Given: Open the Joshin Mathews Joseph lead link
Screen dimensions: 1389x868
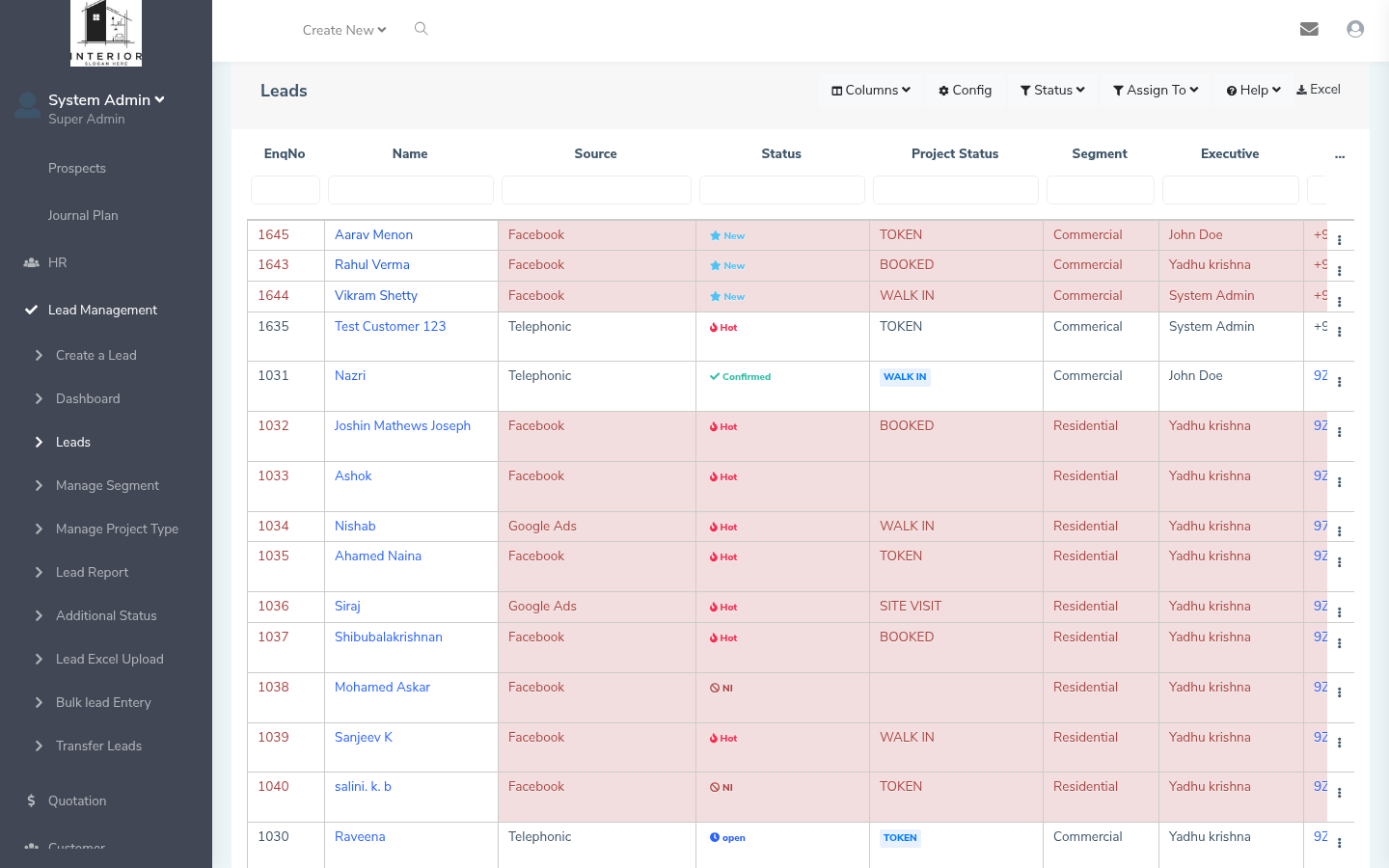Looking at the screenshot, I should coord(402,425).
